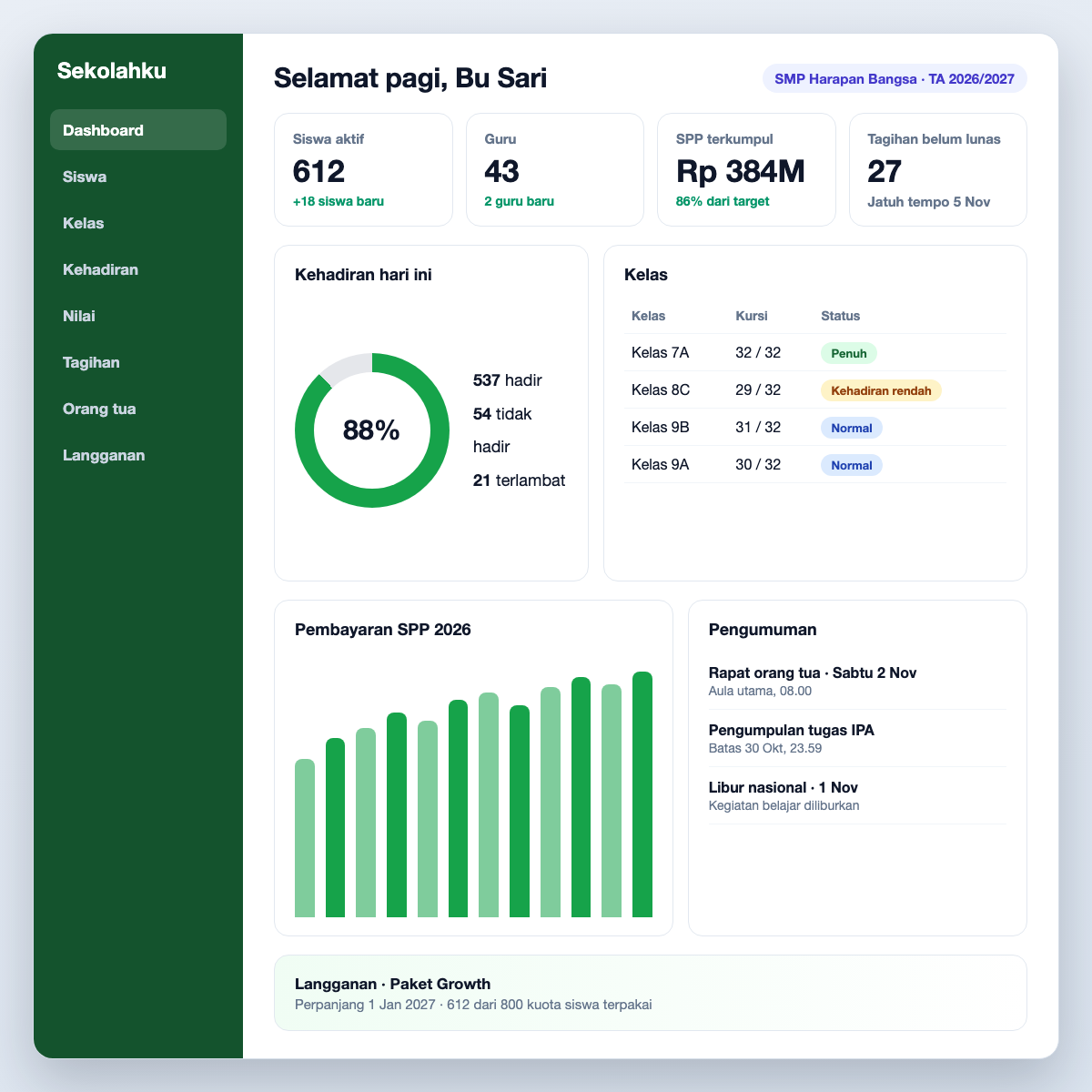Click the Sekolahku logo text
This screenshot has height=1092, width=1092.
pyautogui.click(x=112, y=71)
